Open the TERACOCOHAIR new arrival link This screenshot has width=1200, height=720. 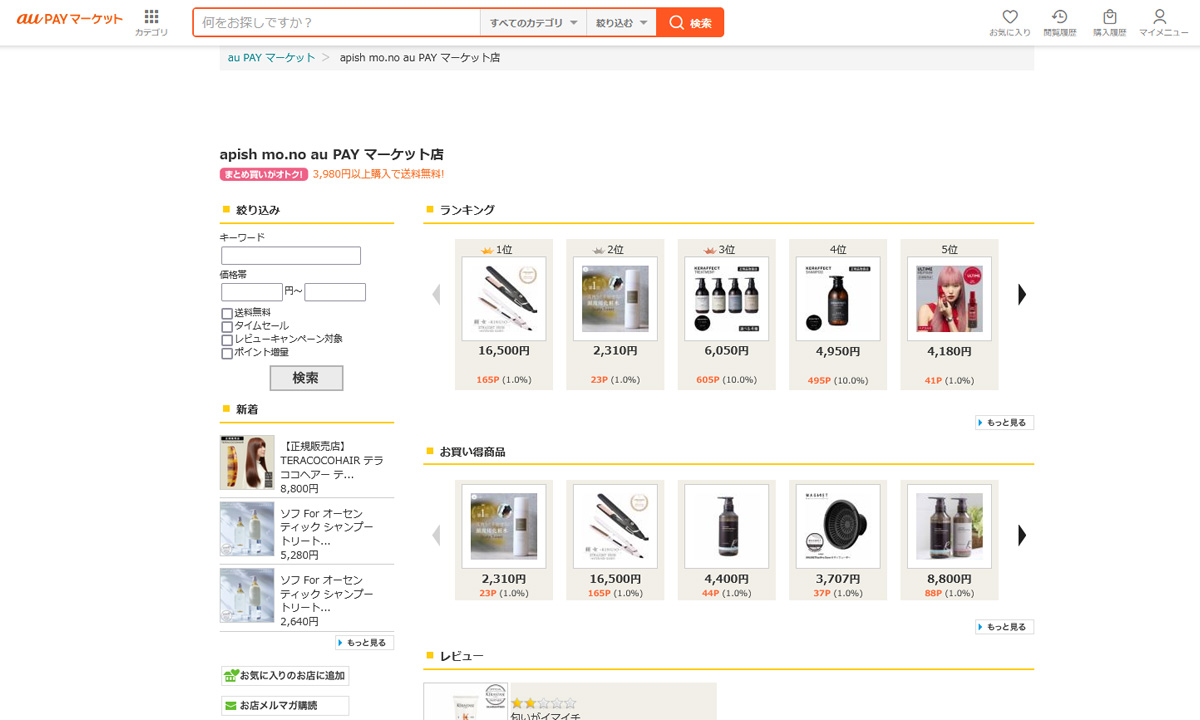[x=331, y=460]
